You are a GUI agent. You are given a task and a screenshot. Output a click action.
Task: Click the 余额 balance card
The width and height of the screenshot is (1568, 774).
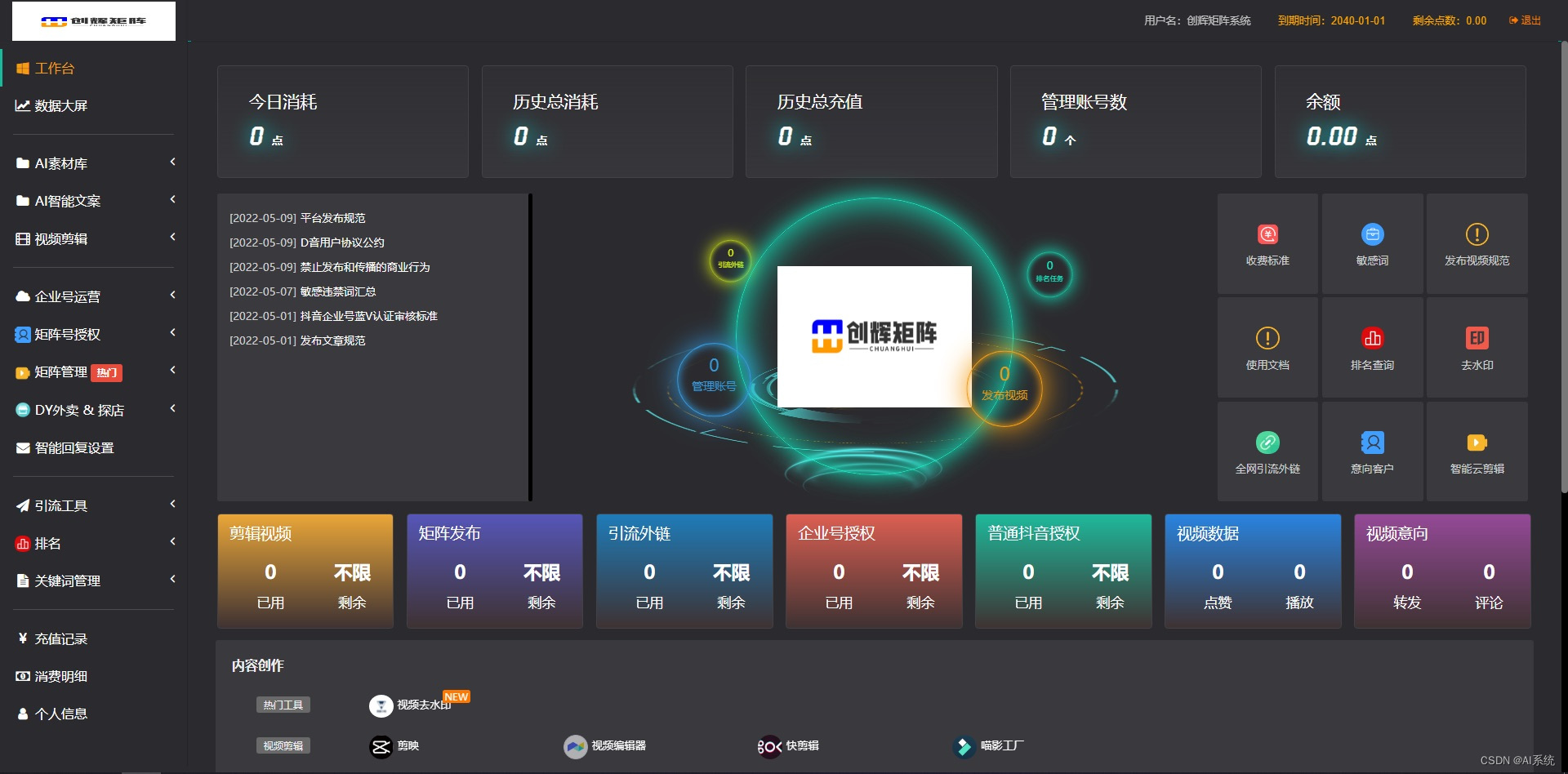1400,122
